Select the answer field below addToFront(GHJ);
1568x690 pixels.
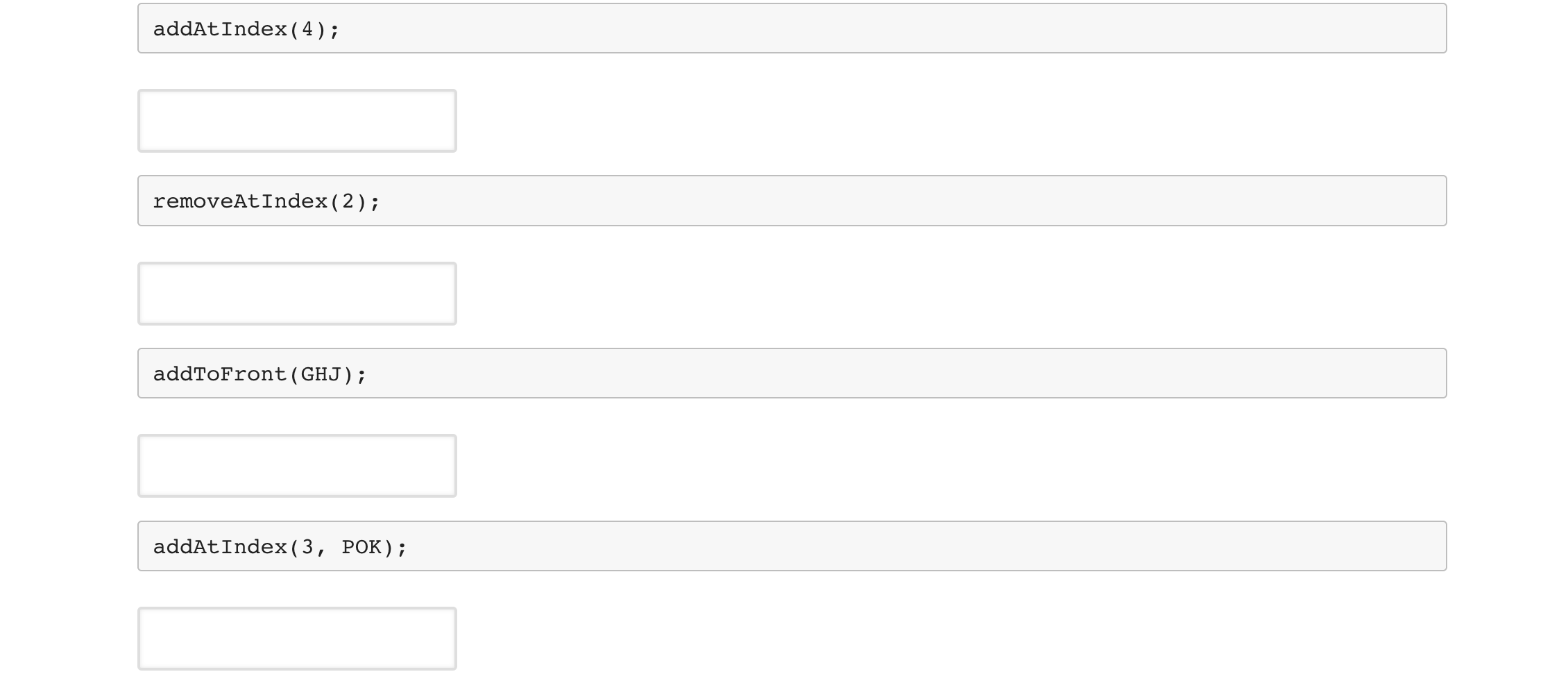pyautogui.click(x=297, y=465)
